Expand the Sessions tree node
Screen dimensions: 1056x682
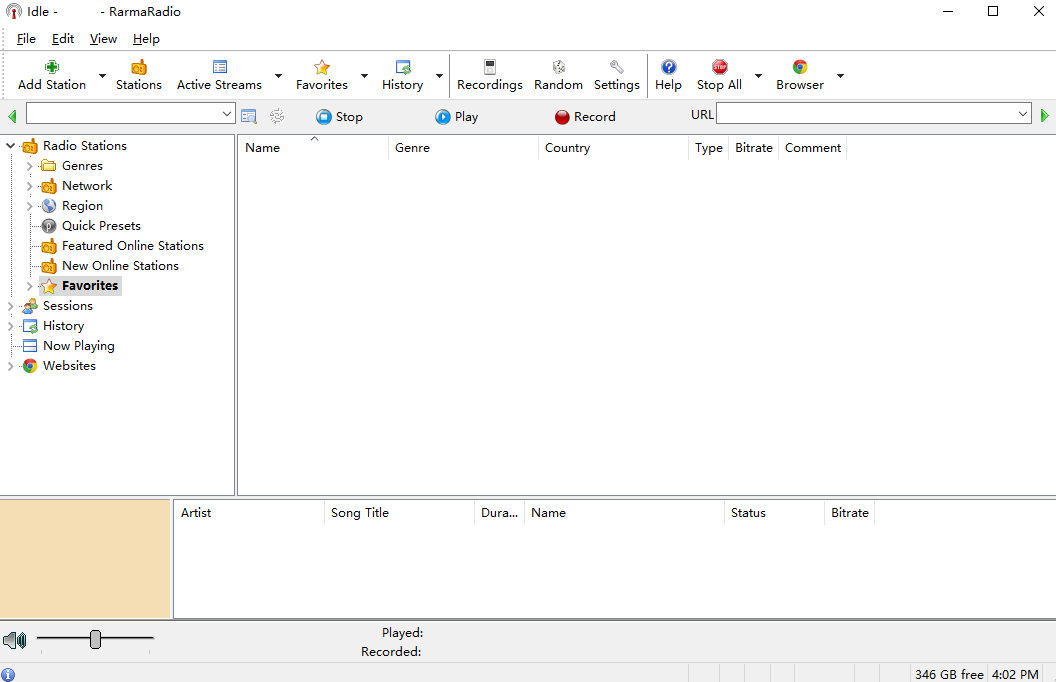[10, 306]
